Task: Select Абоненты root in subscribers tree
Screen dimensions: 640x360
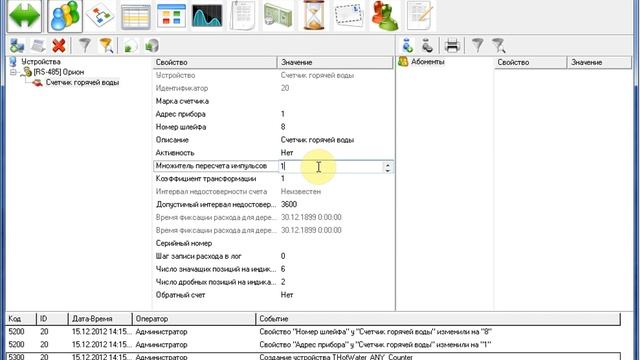Action: click(427, 62)
